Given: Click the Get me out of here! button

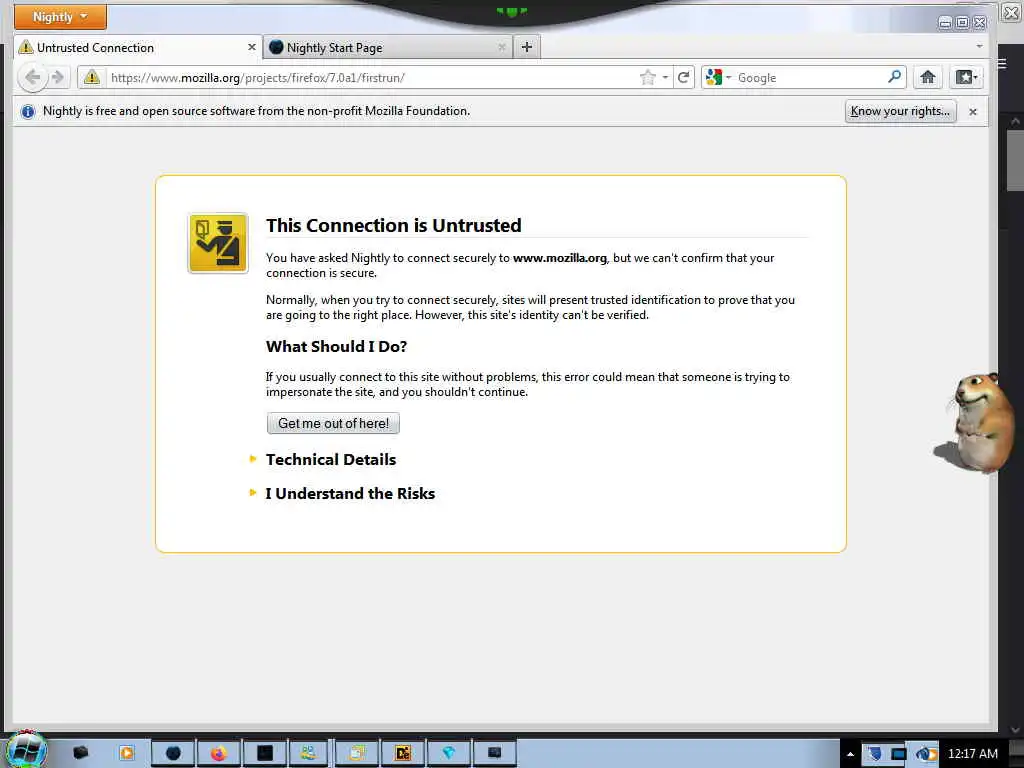Looking at the screenshot, I should click(333, 423).
